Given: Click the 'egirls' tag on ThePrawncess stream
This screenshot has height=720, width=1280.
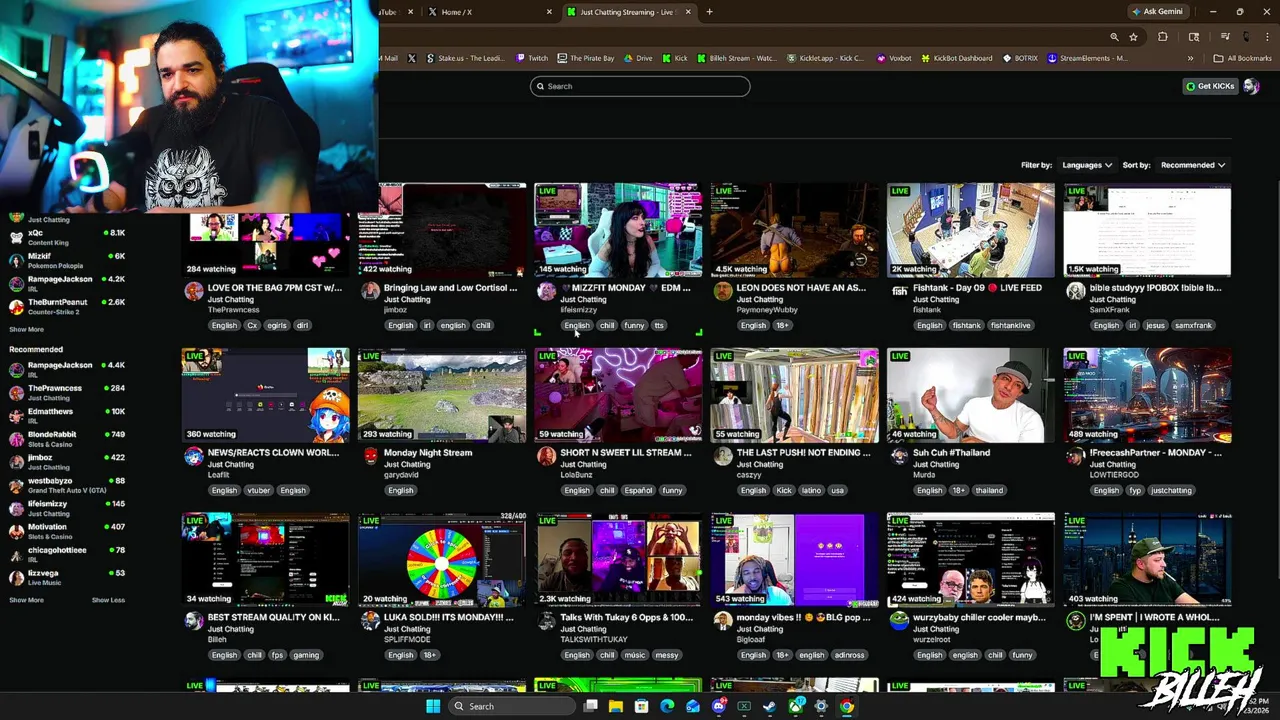Looking at the screenshot, I should click(277, 325).
